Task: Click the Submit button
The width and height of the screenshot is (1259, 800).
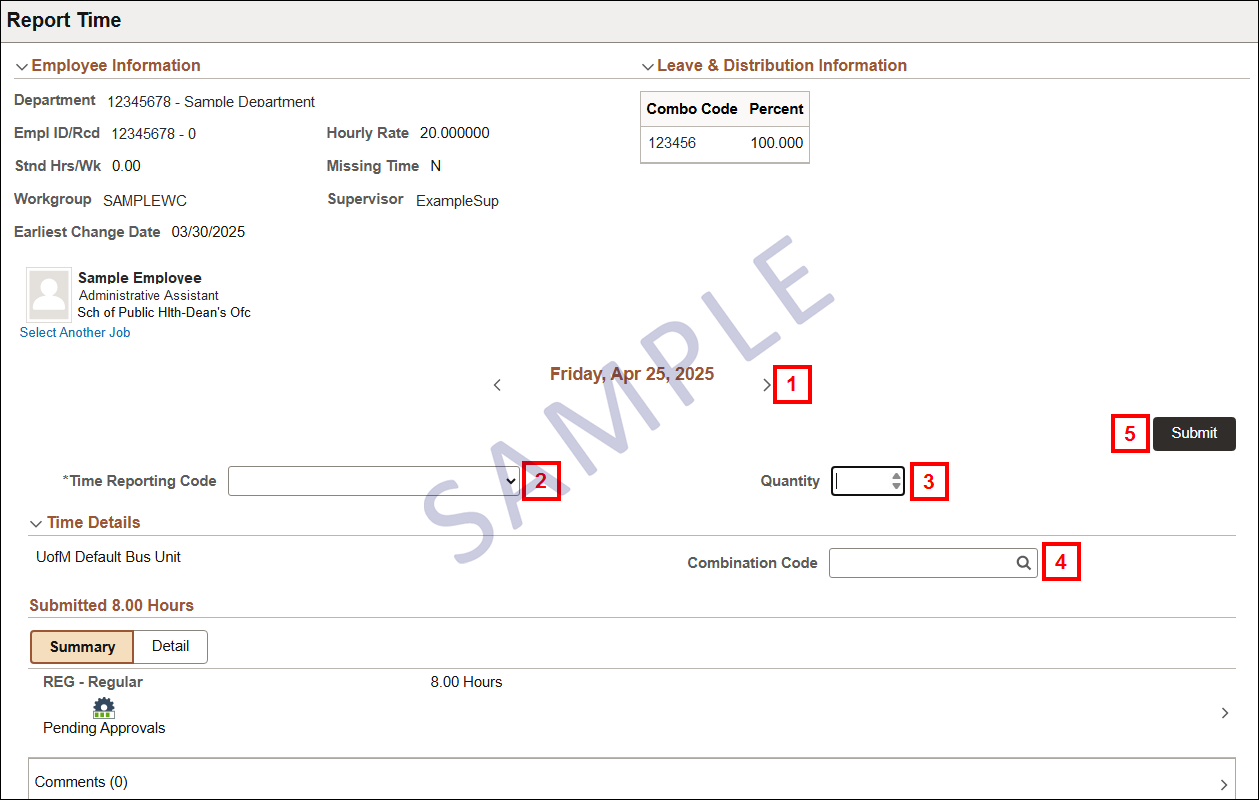Action: (1194, 434)
